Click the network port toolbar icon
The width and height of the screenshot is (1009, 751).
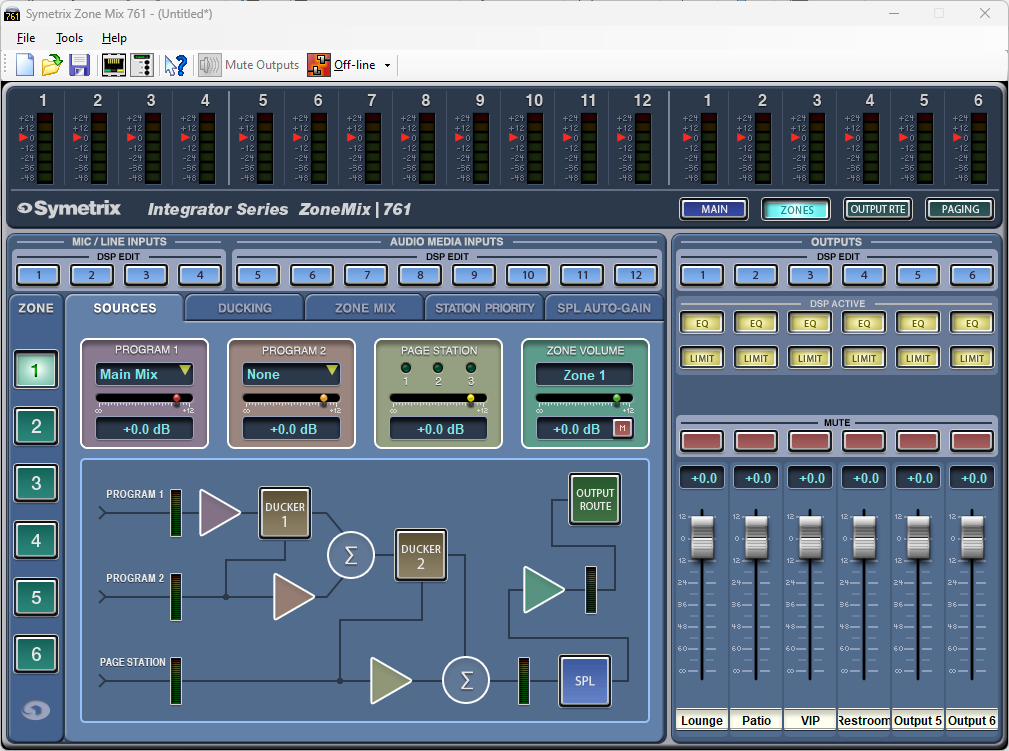click(114, 65)
